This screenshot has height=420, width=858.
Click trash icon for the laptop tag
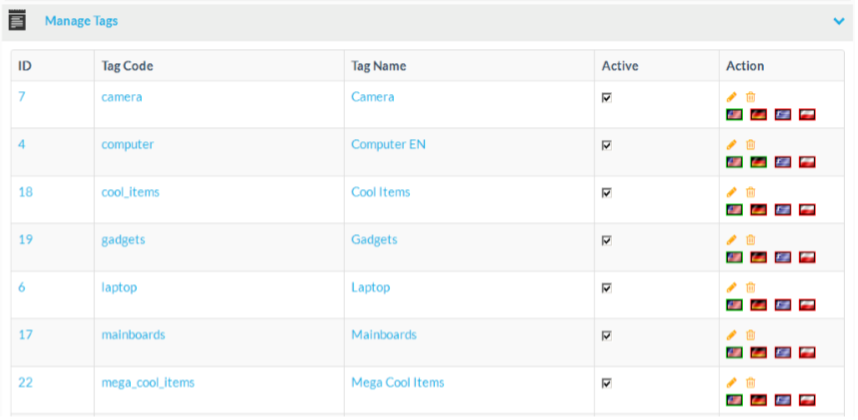coord(750,288)
